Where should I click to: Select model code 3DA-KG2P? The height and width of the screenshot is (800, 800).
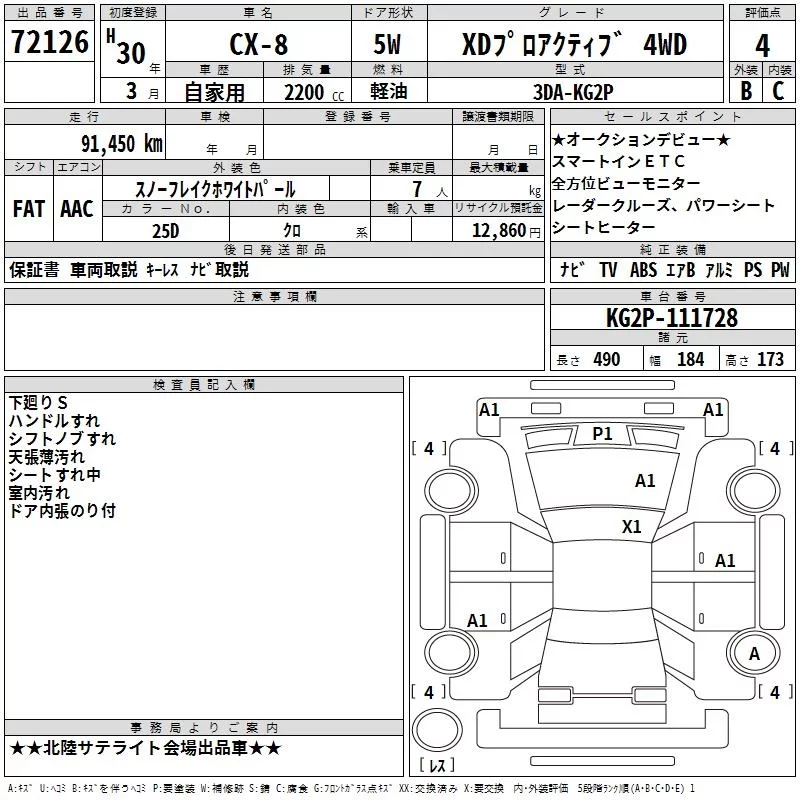(x=573, y=92)
